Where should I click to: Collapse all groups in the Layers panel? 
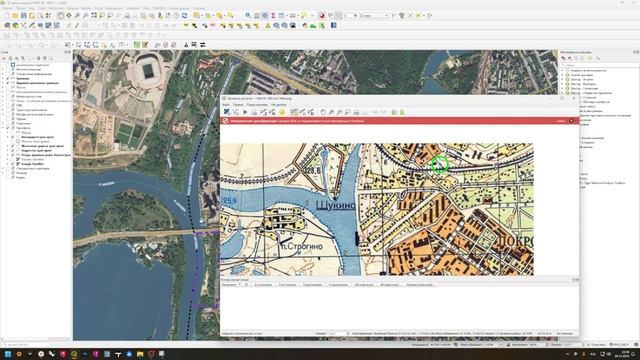tap(44, 58)
